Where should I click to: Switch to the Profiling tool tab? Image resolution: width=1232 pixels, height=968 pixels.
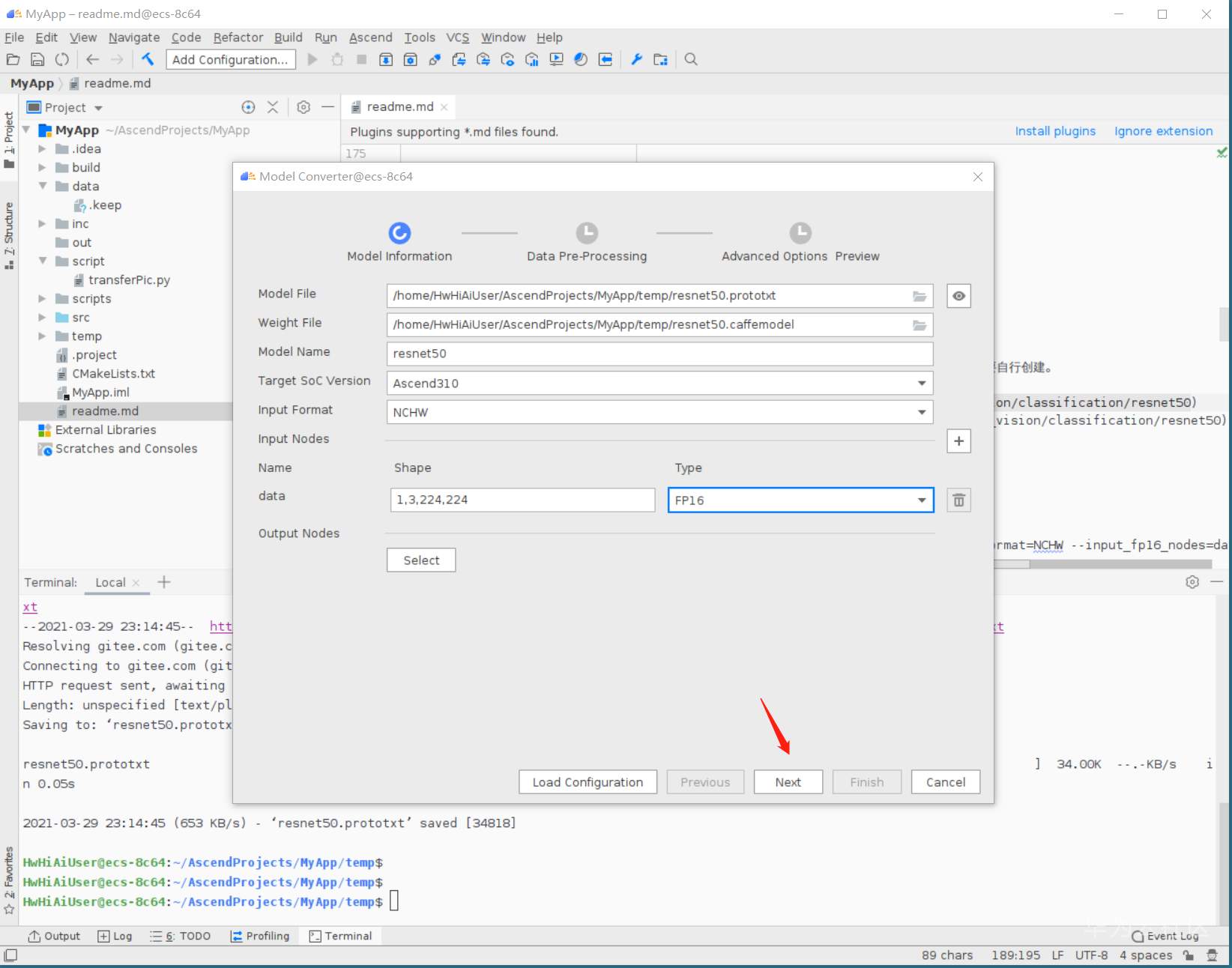260,936
